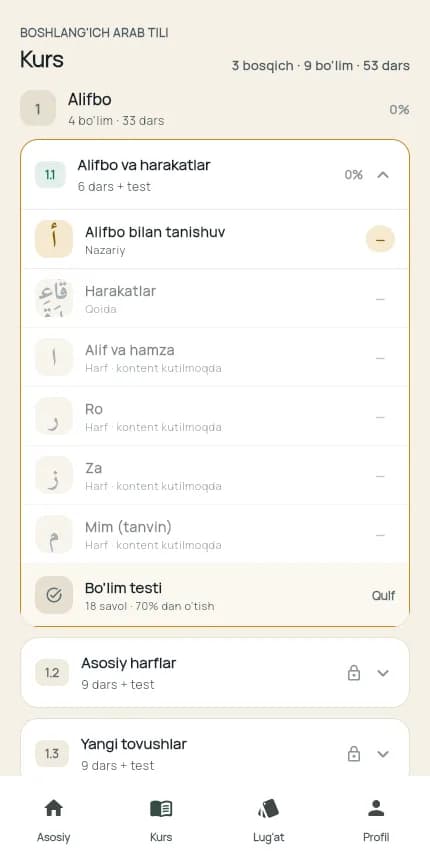Go to the Profil person icon
Screen dimensions: 430x860
point(376,808)
